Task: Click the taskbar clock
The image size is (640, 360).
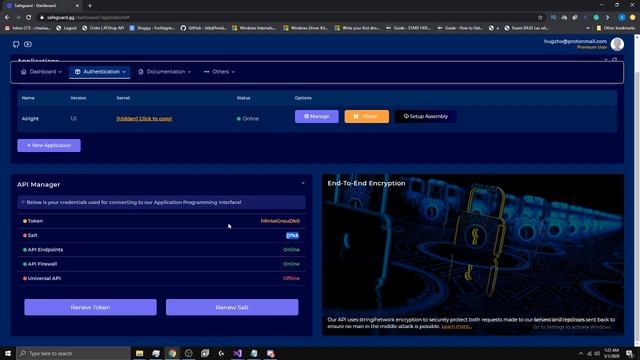Action: coord(611,353)
